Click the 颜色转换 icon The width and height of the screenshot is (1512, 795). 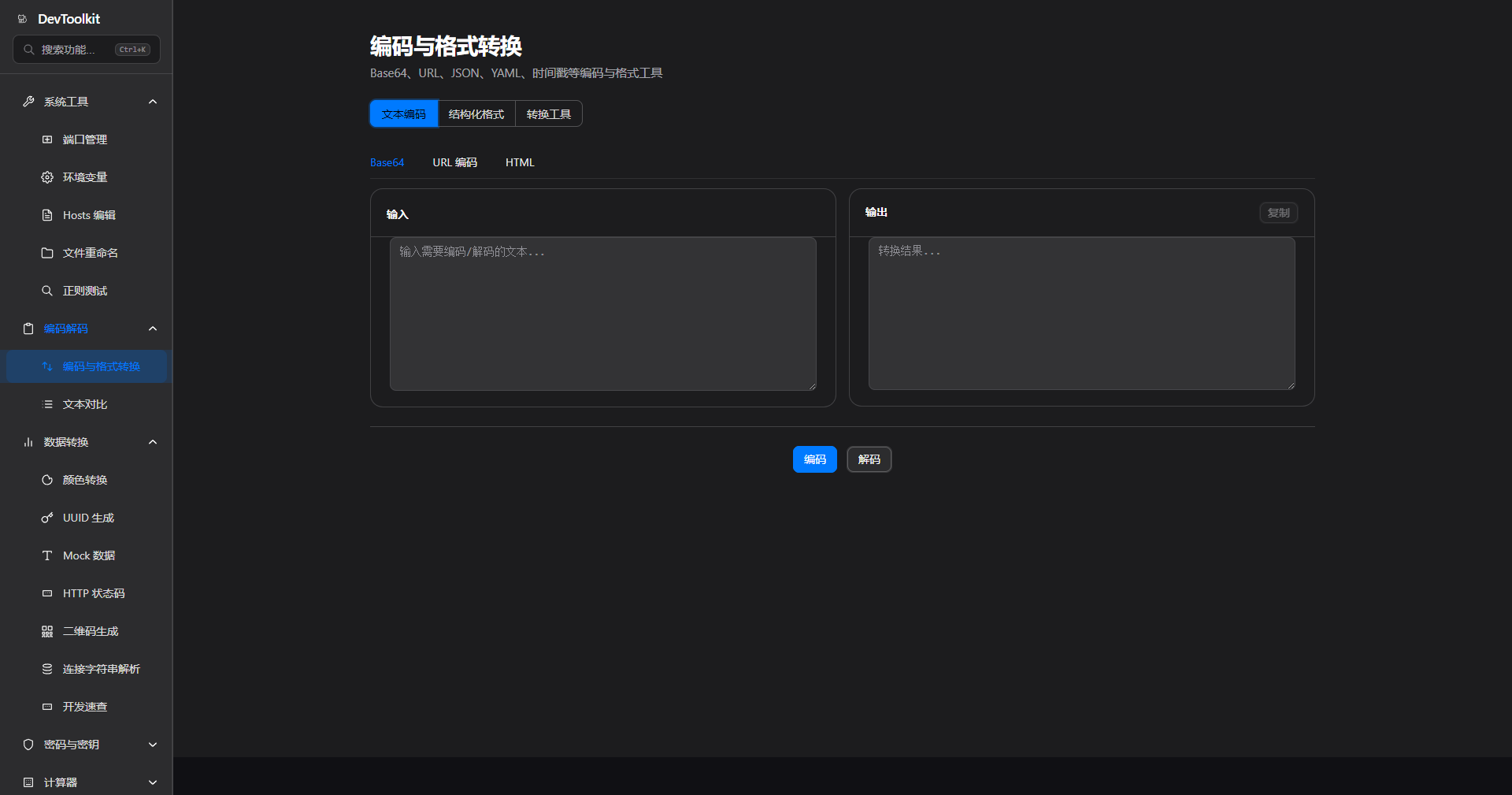tap(47, 480)
